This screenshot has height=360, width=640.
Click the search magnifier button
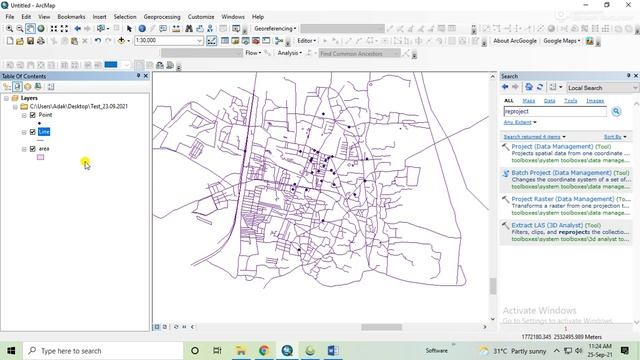(616, 111)
